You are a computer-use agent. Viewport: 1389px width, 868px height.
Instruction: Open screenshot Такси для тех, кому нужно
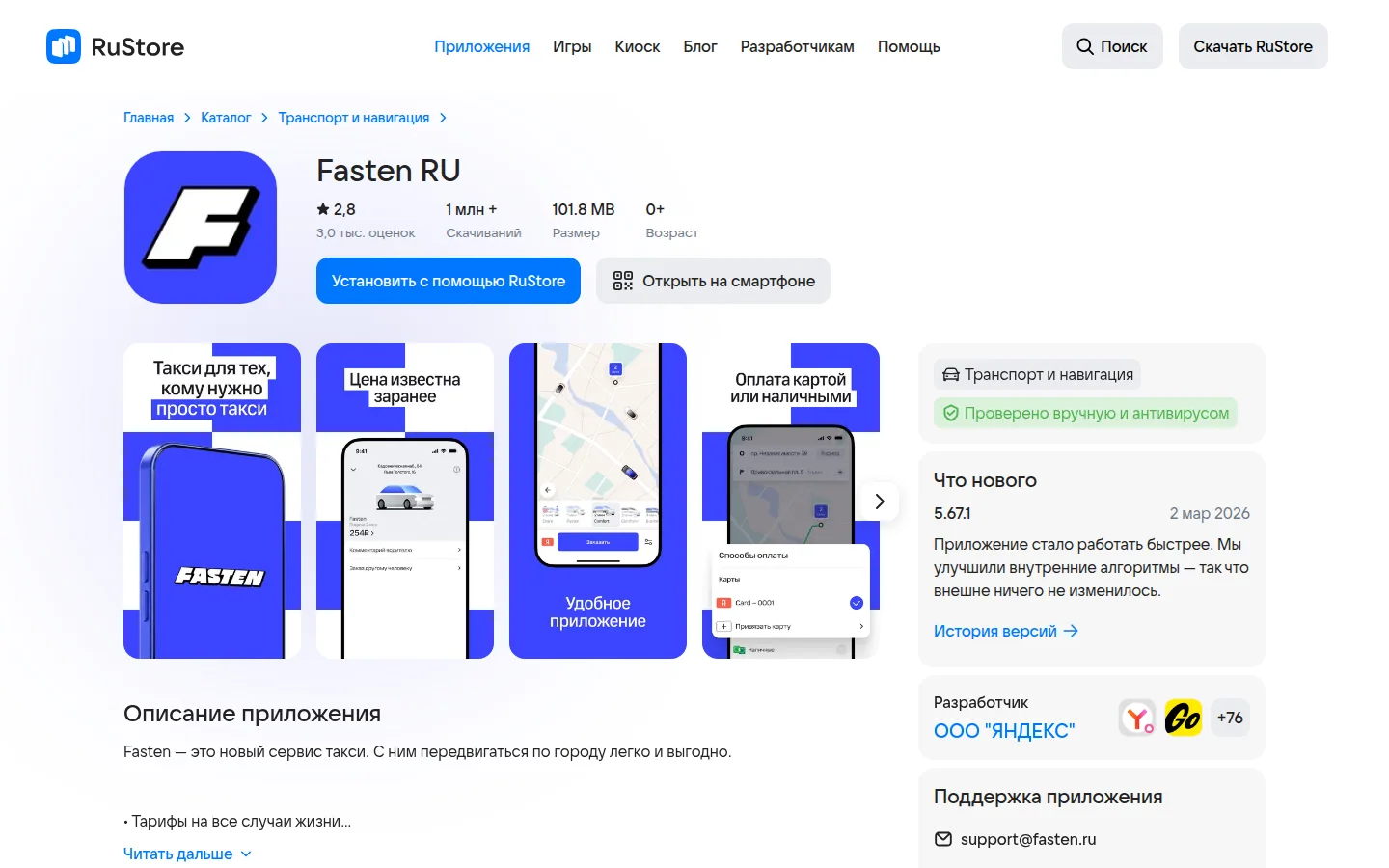point(212,502)
